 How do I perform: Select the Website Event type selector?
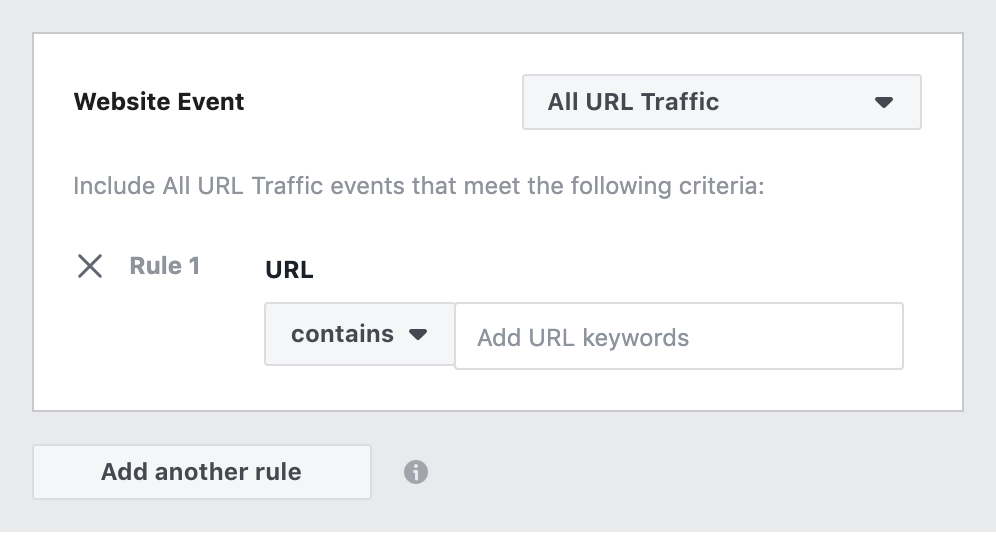721,102
